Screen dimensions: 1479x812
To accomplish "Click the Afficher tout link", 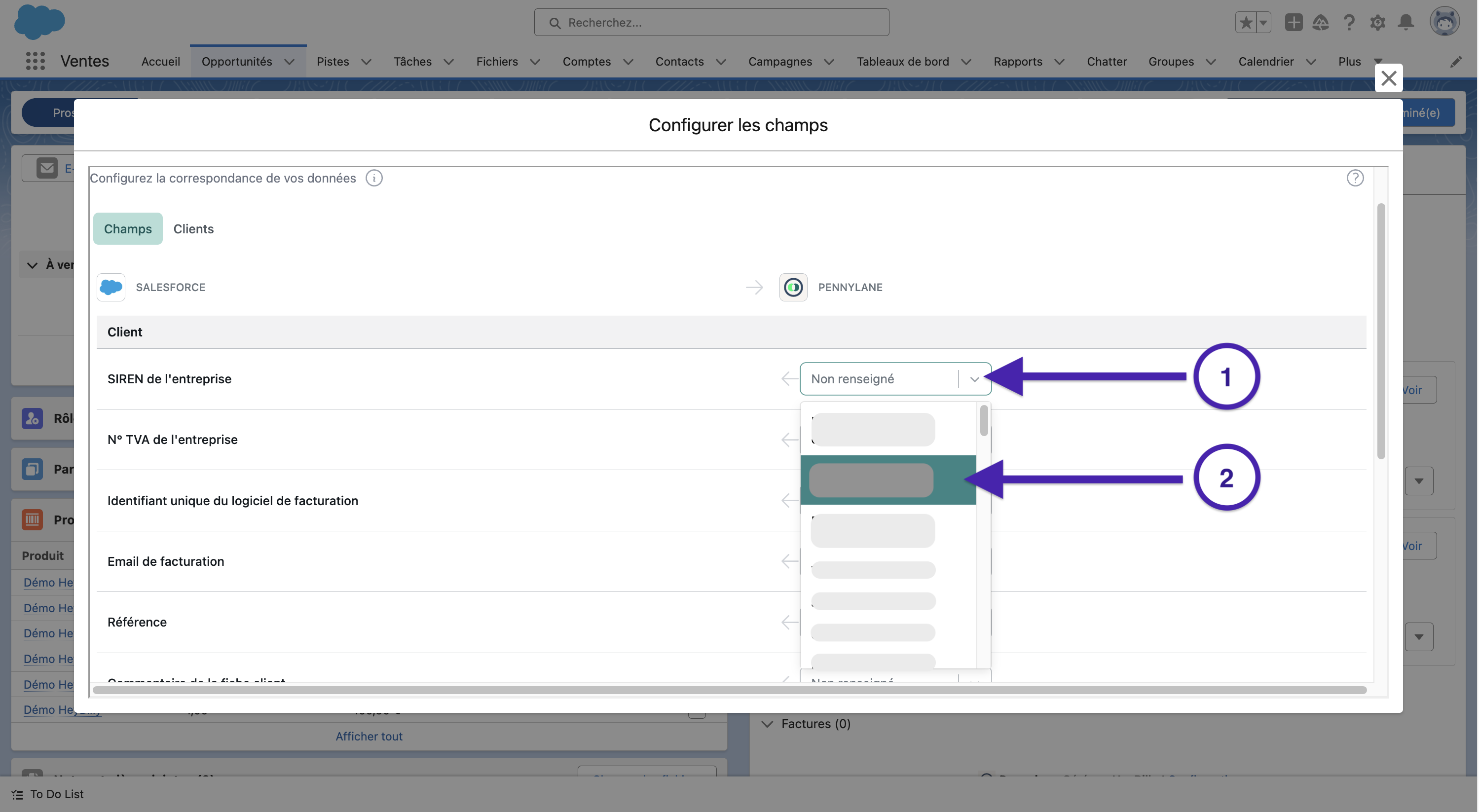I will (369, 736).
